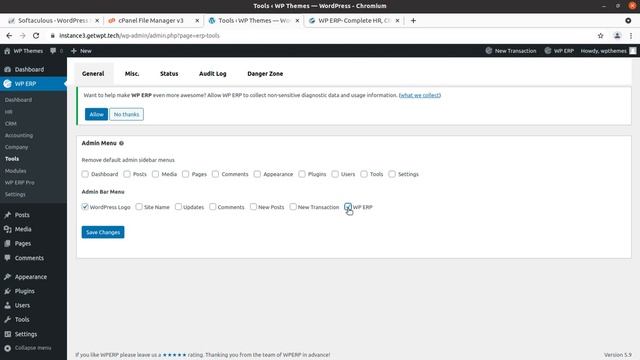The image size is (640, 360).
Task: Click the Chromium extension icon at tab strip end
Action: point(628,20)
